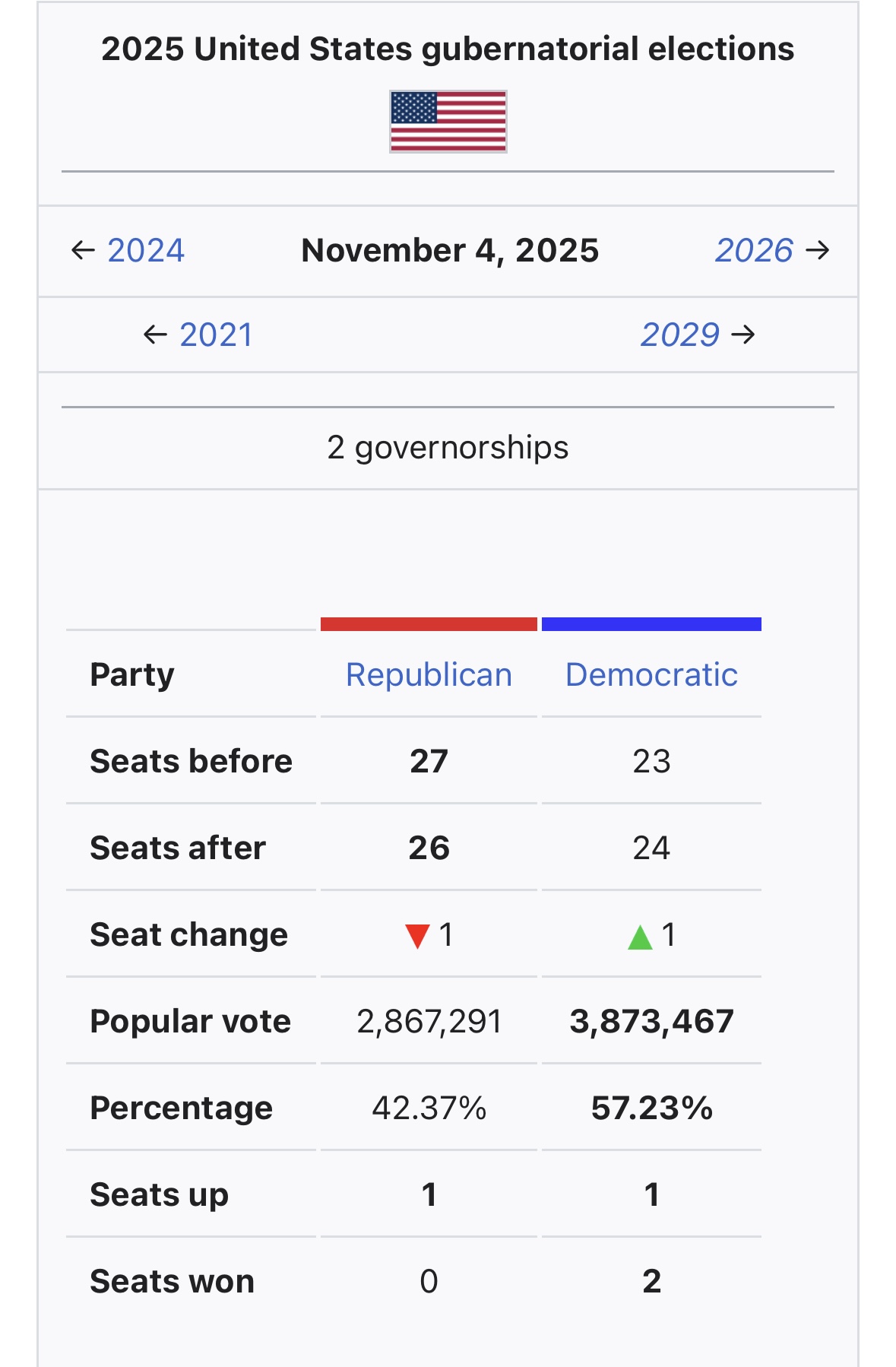Click the Democratic popular vote 3,873,467
The height and width of the screenshot is (1367, 896).
point(651,1021)
